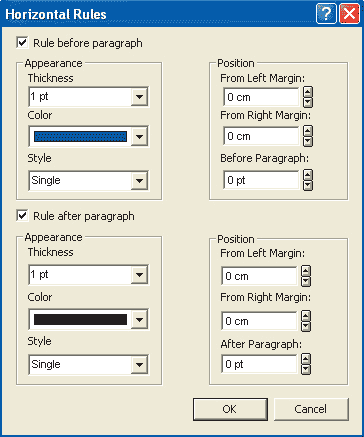
Task: Toggle Rule before paragraph checkbox
Action: coord(22,43)
